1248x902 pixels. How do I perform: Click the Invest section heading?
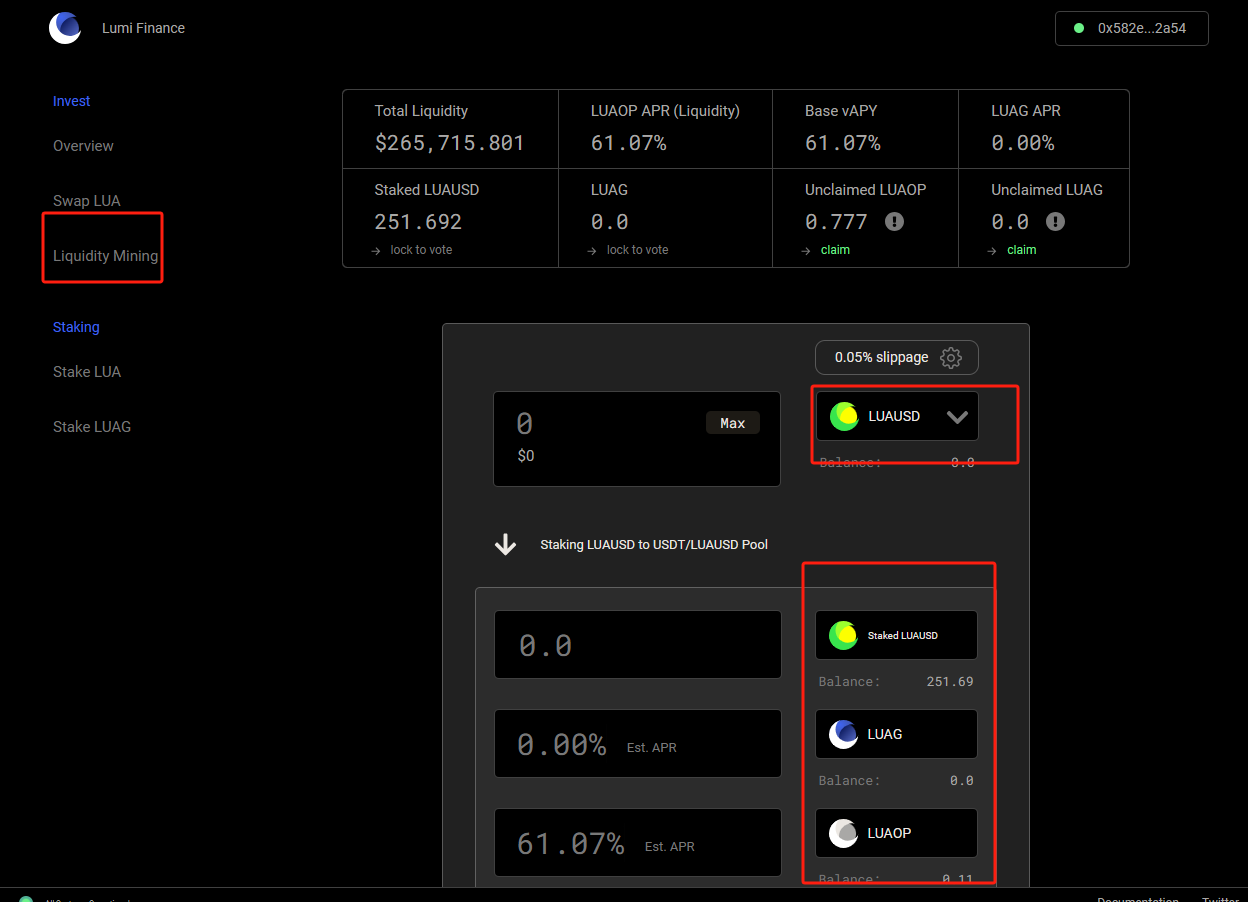tap(72, 101)
